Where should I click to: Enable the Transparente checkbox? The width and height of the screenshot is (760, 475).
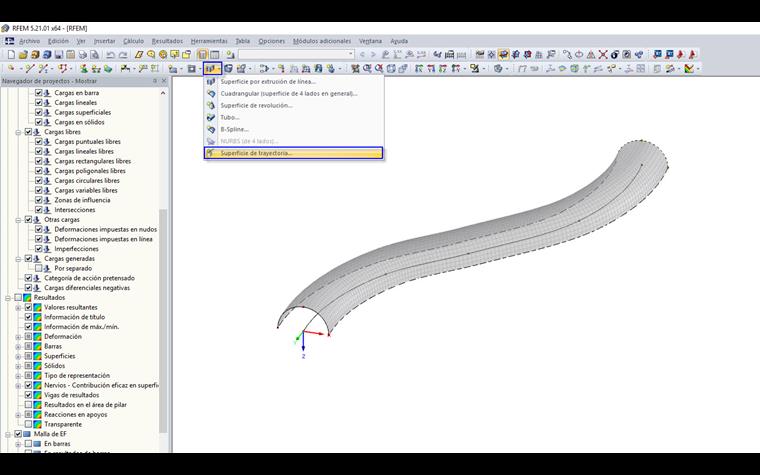tap(29, 424)
